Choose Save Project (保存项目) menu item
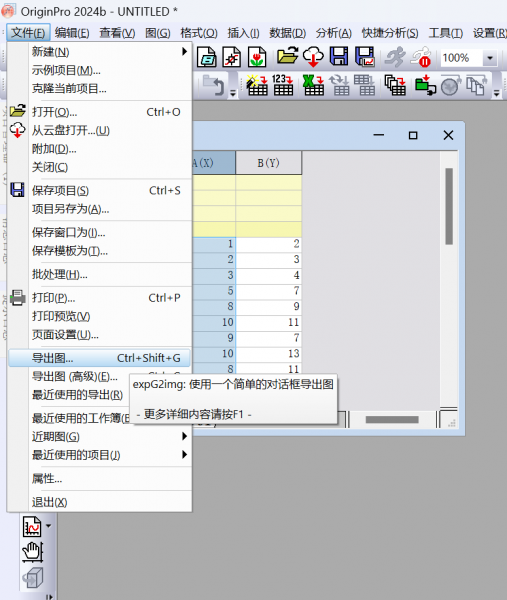Viewport: 507px width, 600px height. click(x=99, y=190)
